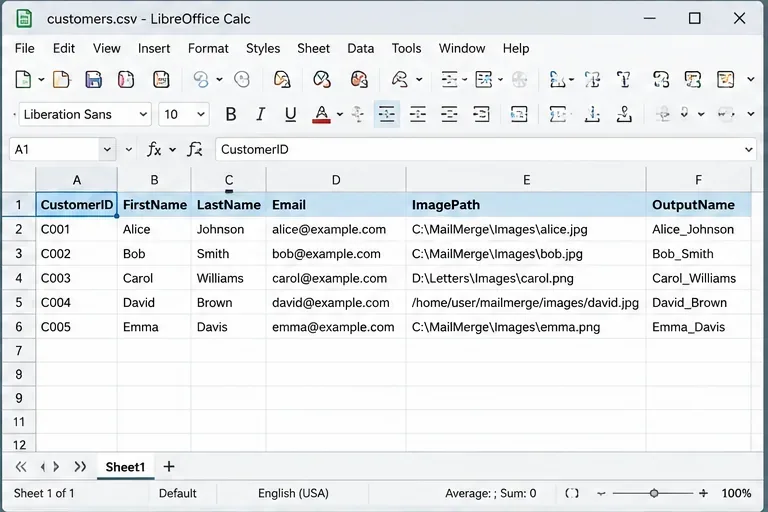
Task: Click the previous sheet arrow
Action: (x=43, y=467)
